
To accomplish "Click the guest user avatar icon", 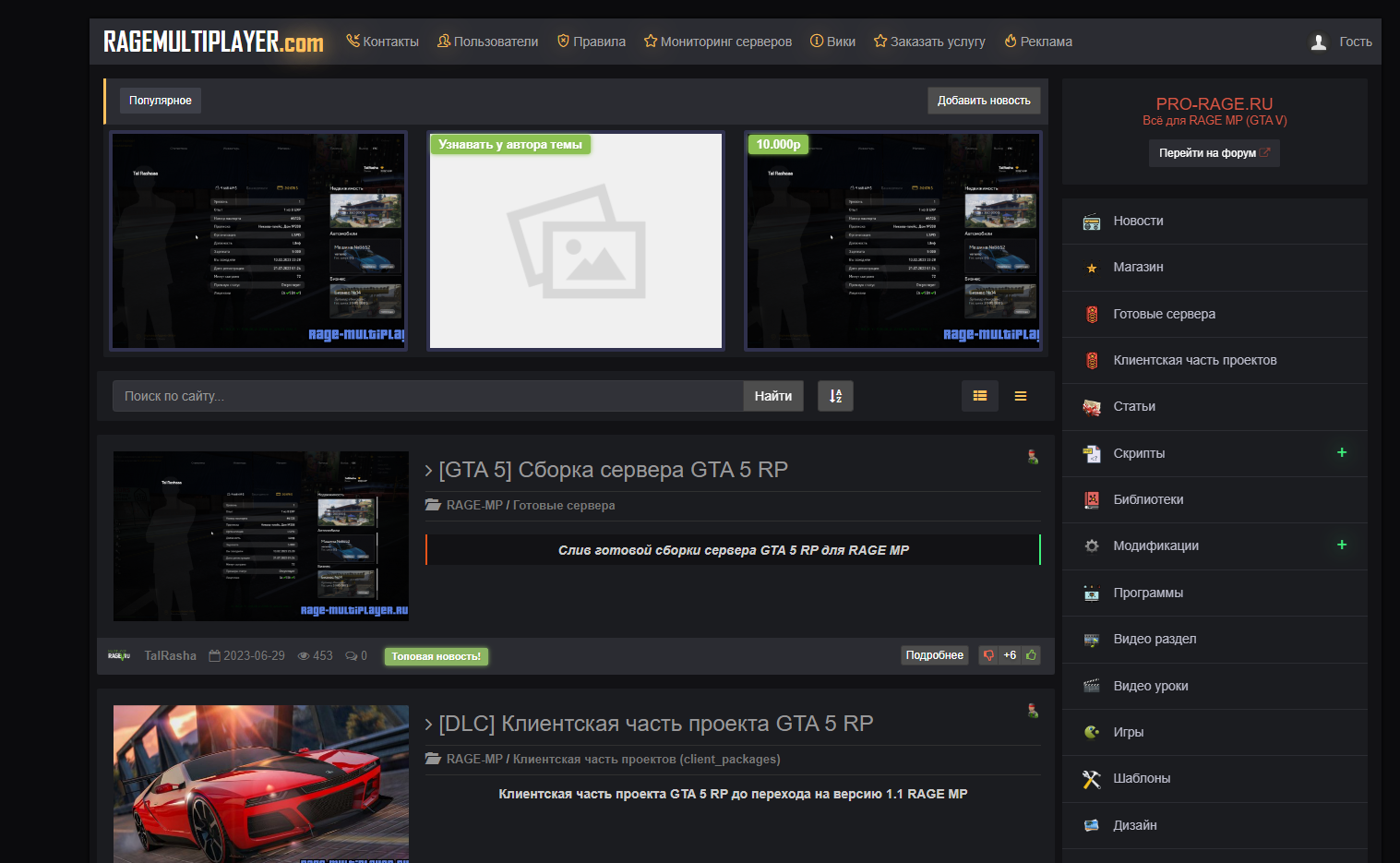I will [1319, 42].
